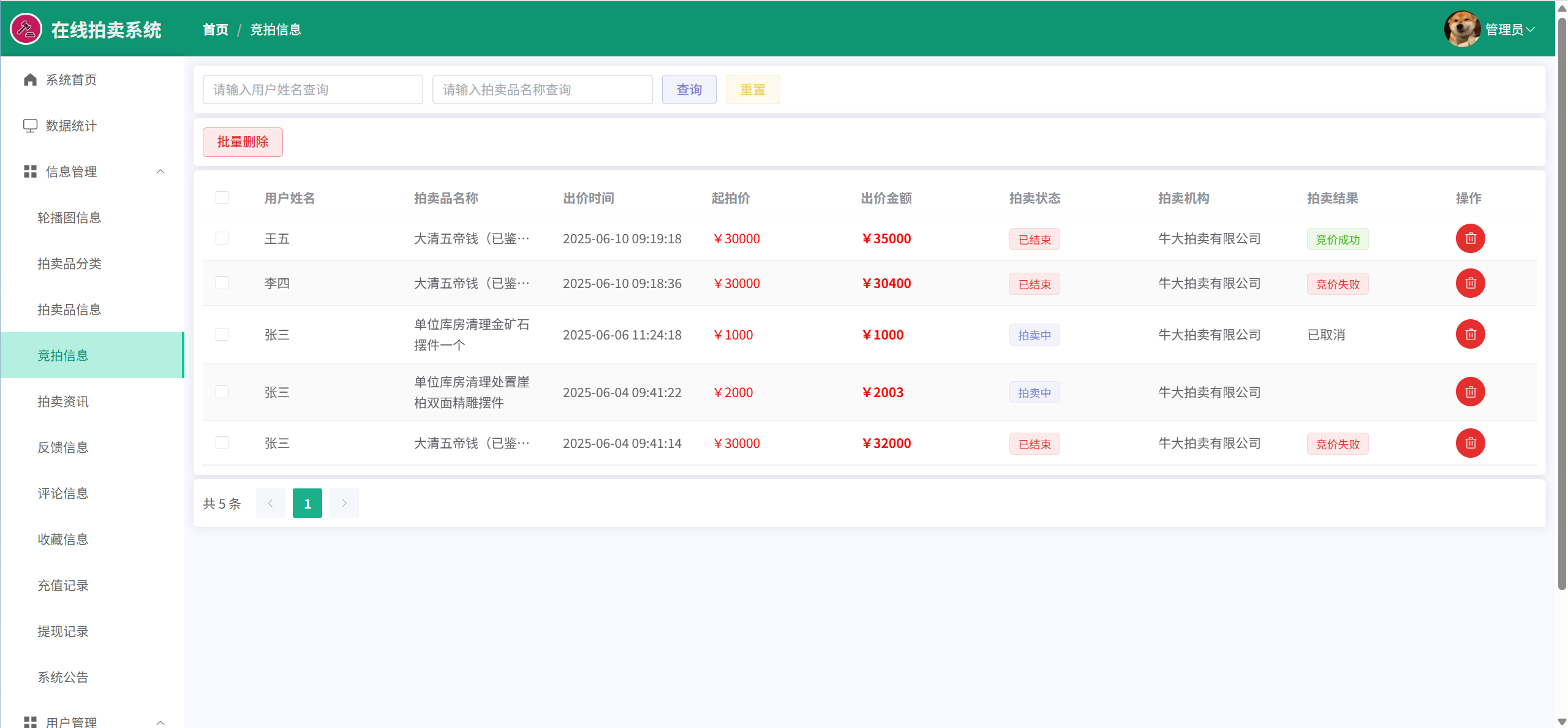Delete the bid record by 王五
Viewport: 1568px width, 728px height.
click(x=1470, y=238)
